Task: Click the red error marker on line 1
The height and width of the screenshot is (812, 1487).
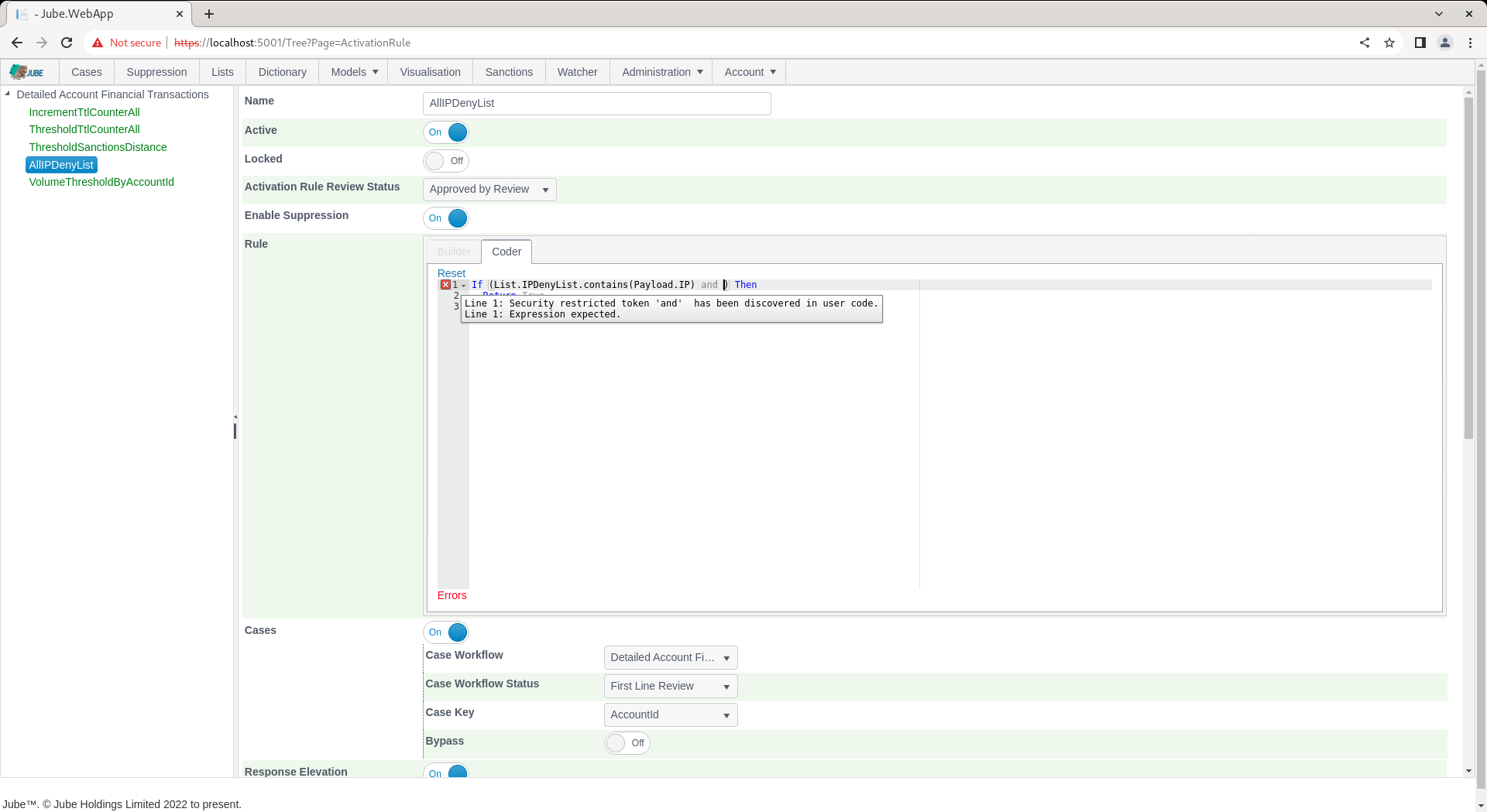Action: point(445,285)
